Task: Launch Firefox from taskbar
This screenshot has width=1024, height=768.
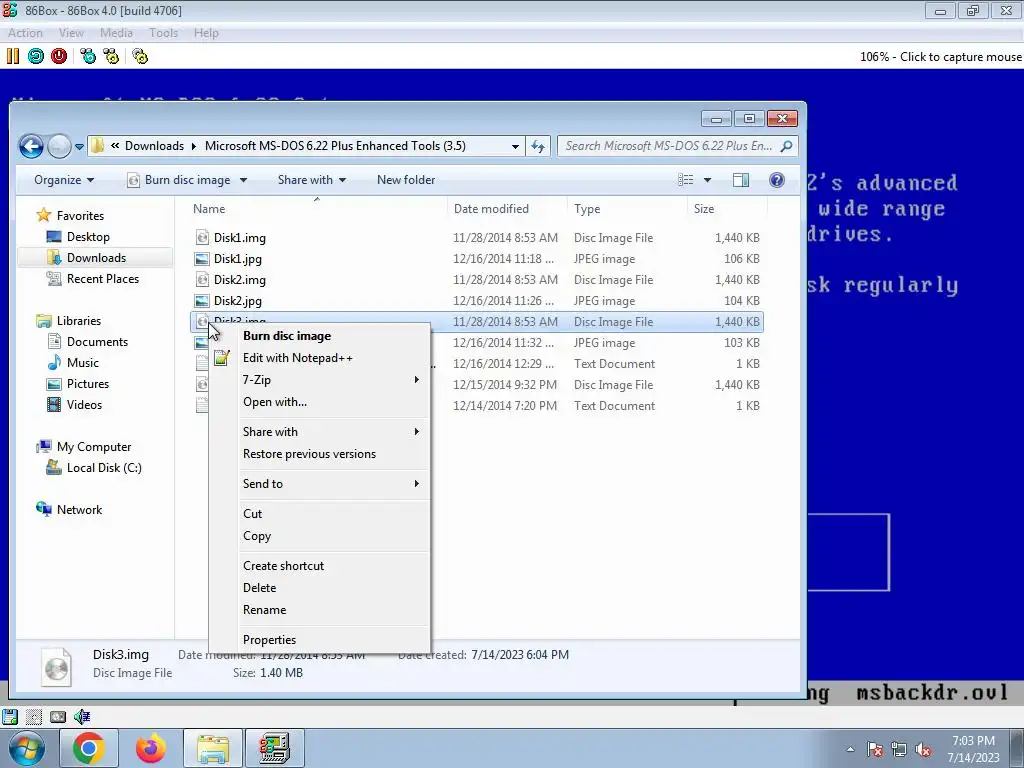Action: [x=151, y=748]
